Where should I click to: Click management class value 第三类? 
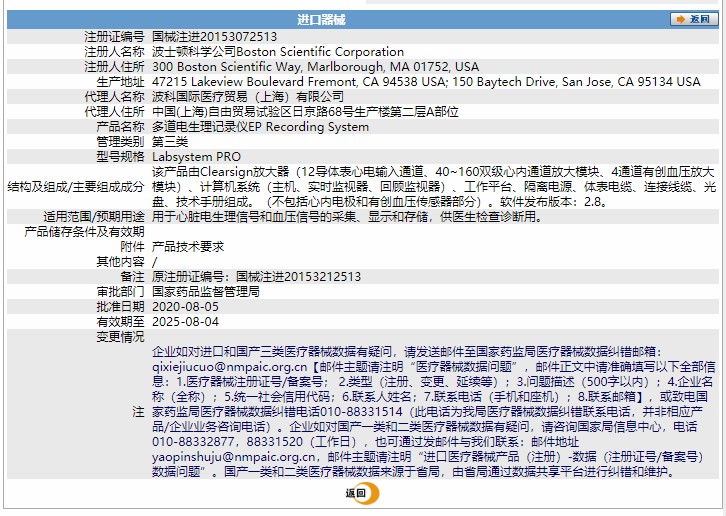[170, 142]
